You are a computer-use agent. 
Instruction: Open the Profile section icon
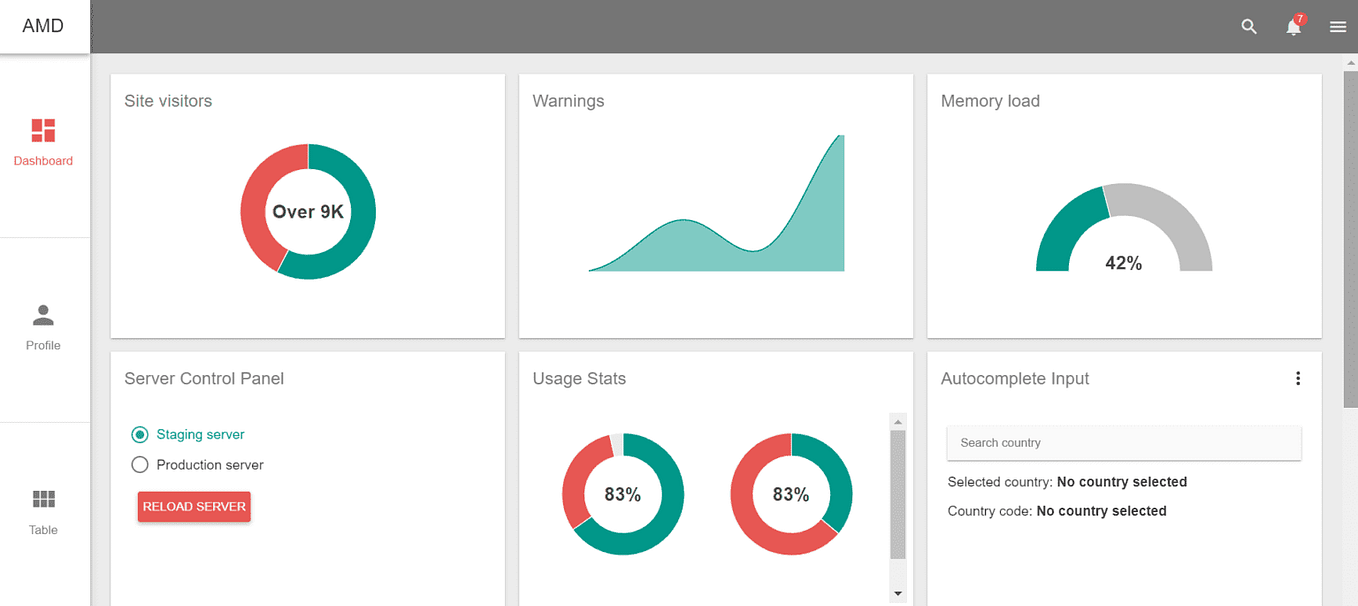(x=43, y=314)
